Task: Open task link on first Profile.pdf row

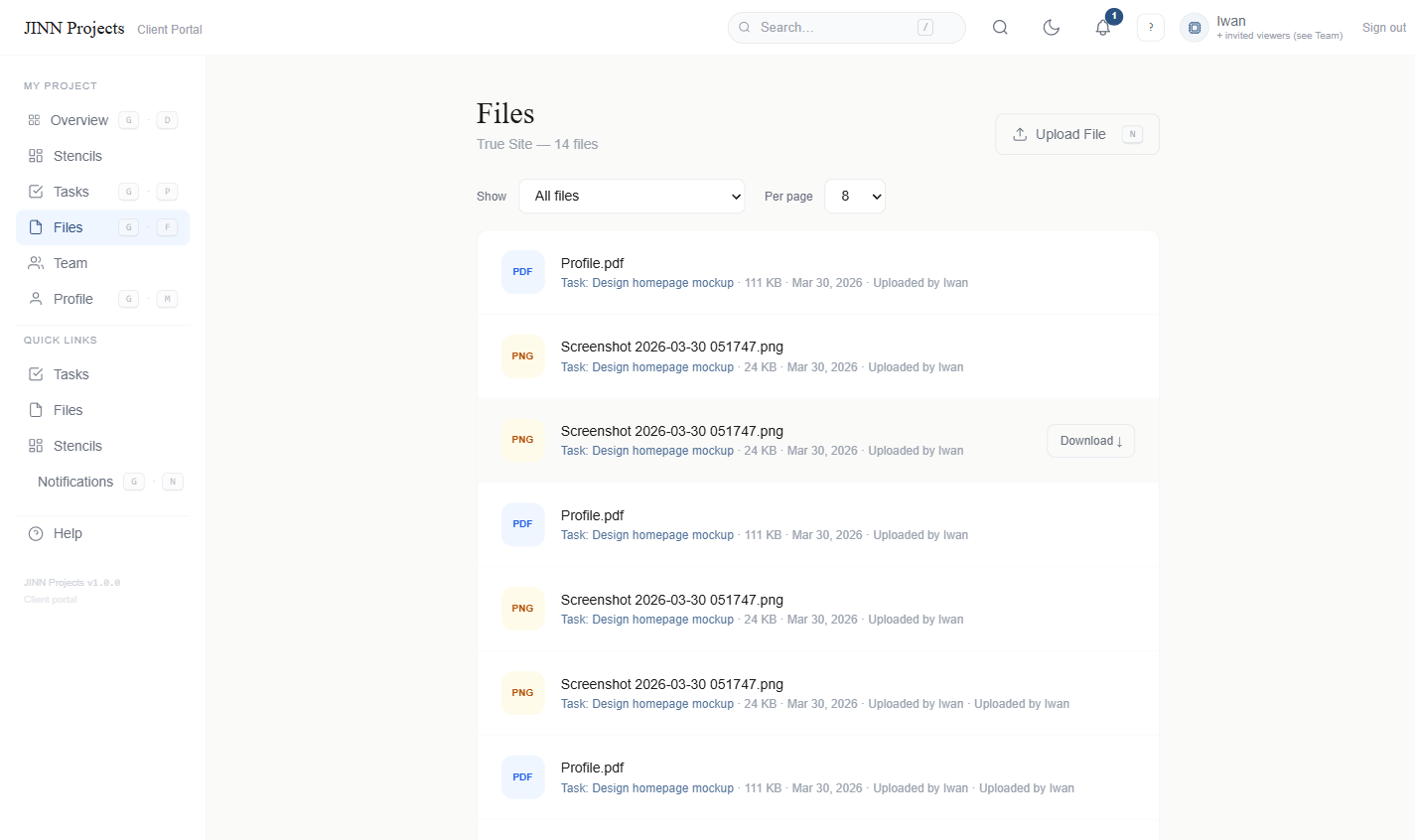Action: coord(647,283)
